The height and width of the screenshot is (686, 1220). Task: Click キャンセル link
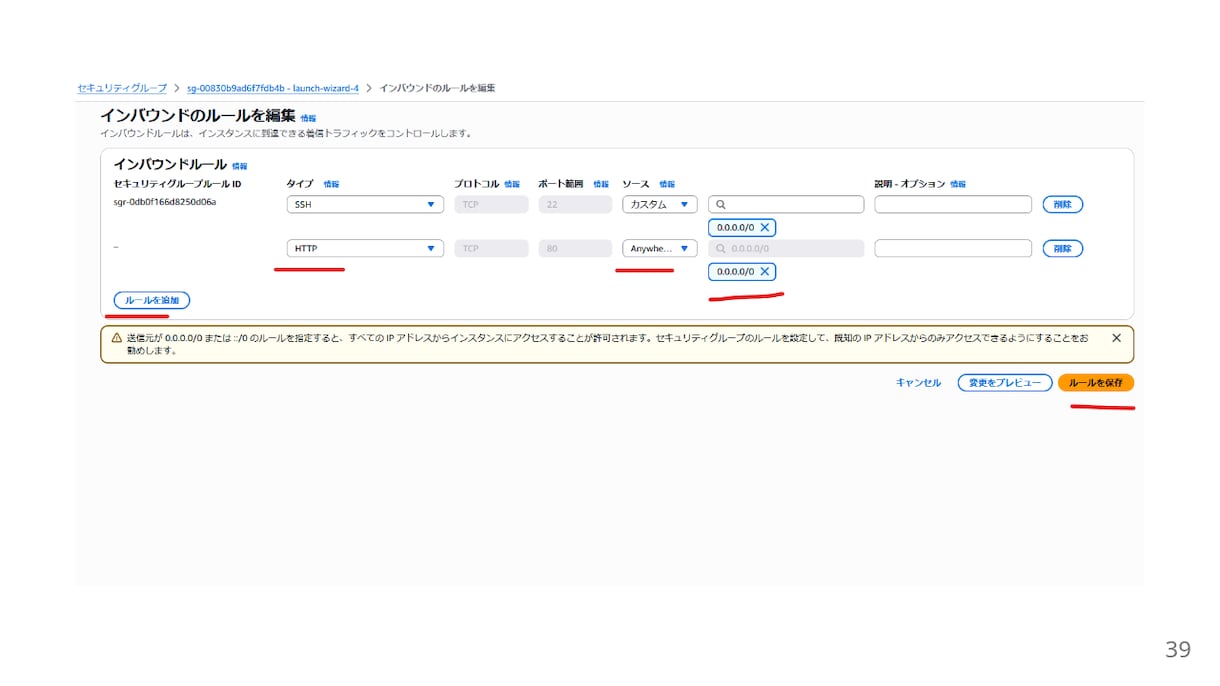(918, 383)
